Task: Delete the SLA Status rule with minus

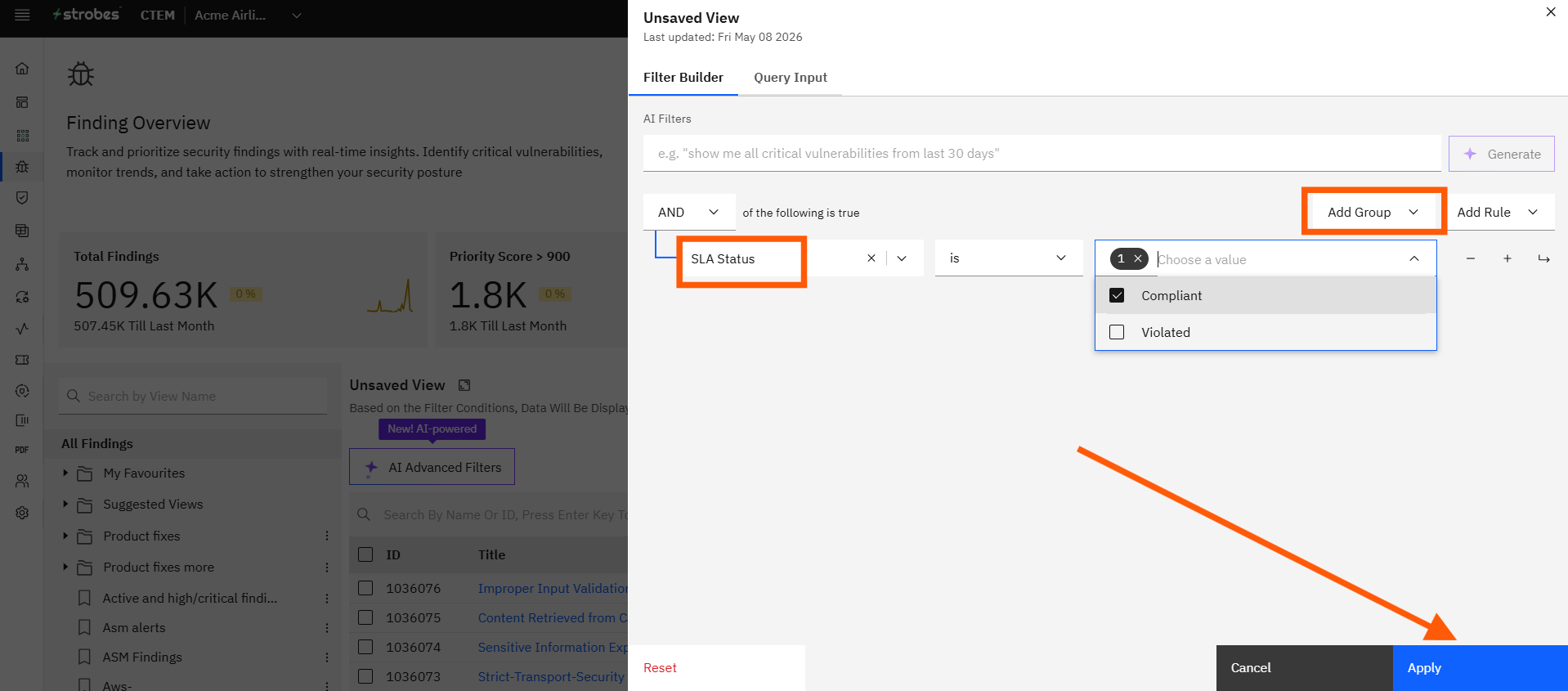Action: point(1471,258)
